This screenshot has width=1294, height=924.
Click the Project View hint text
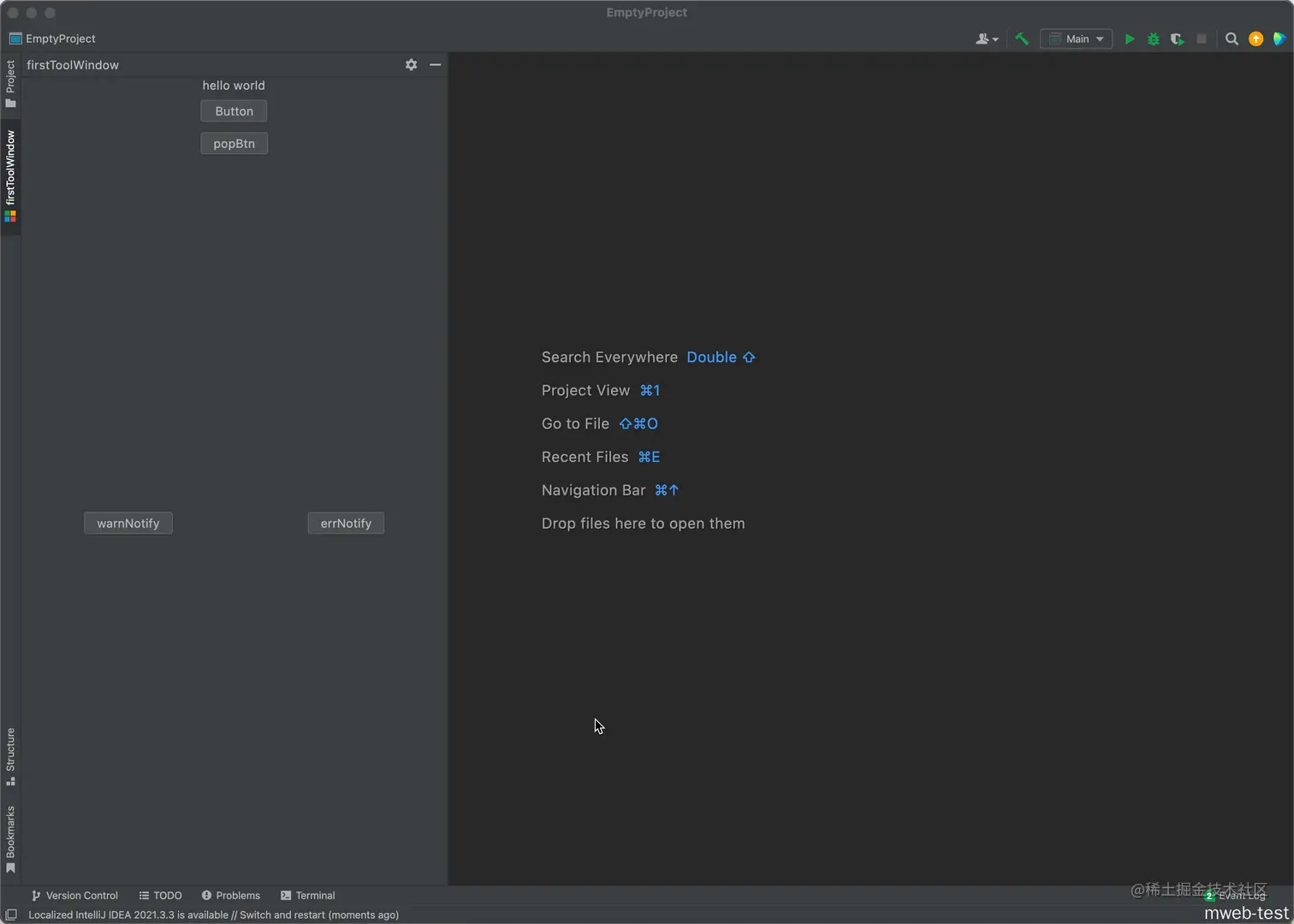coord(585,390)
